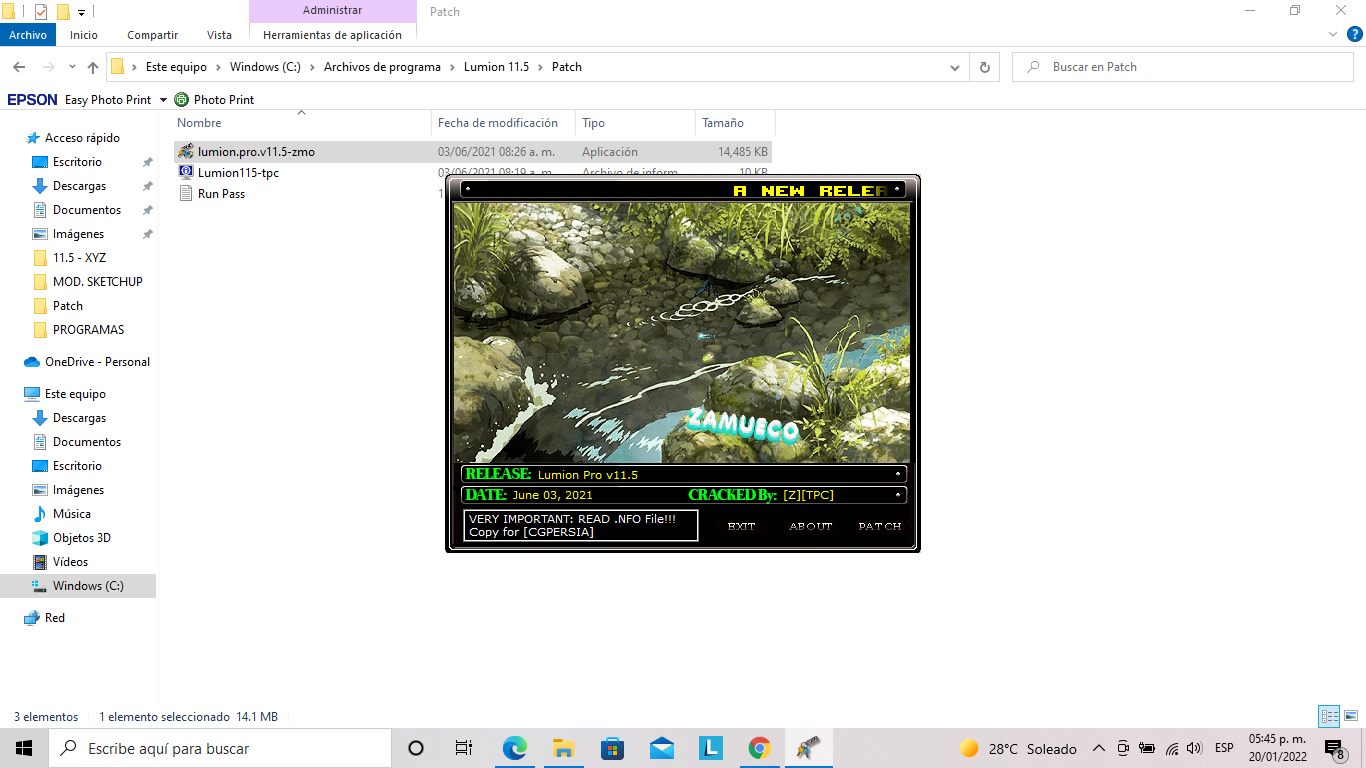Open volume control in system tray
Viewport: 1366px width, 768px height.
[x=1194, y=748]
